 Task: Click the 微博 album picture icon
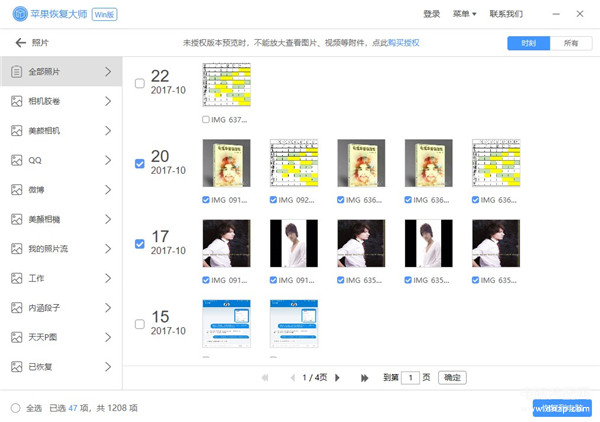point(16,189)
